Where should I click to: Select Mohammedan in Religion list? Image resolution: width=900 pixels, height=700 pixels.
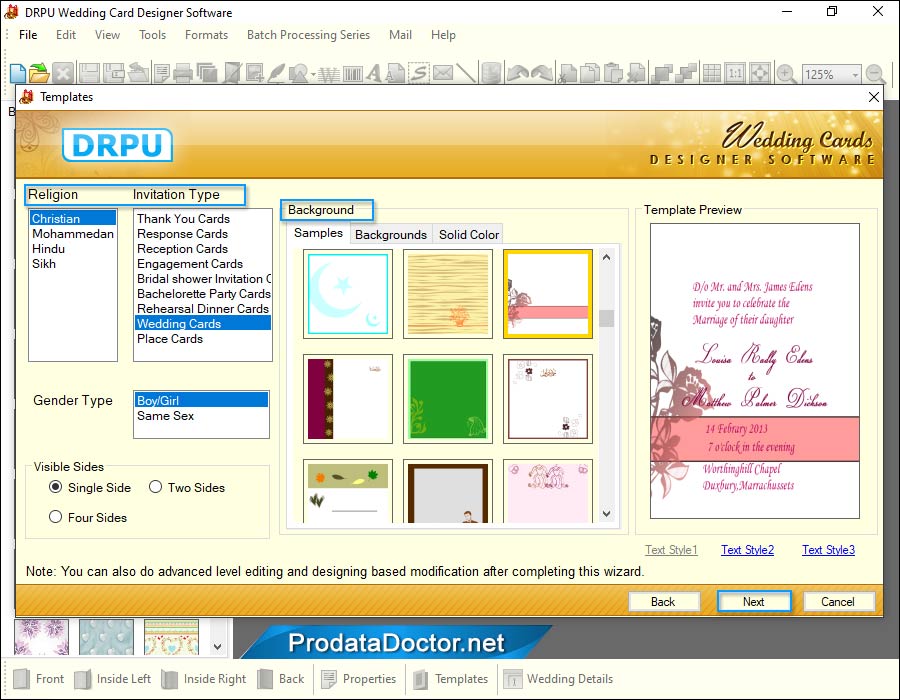[73, 234]
